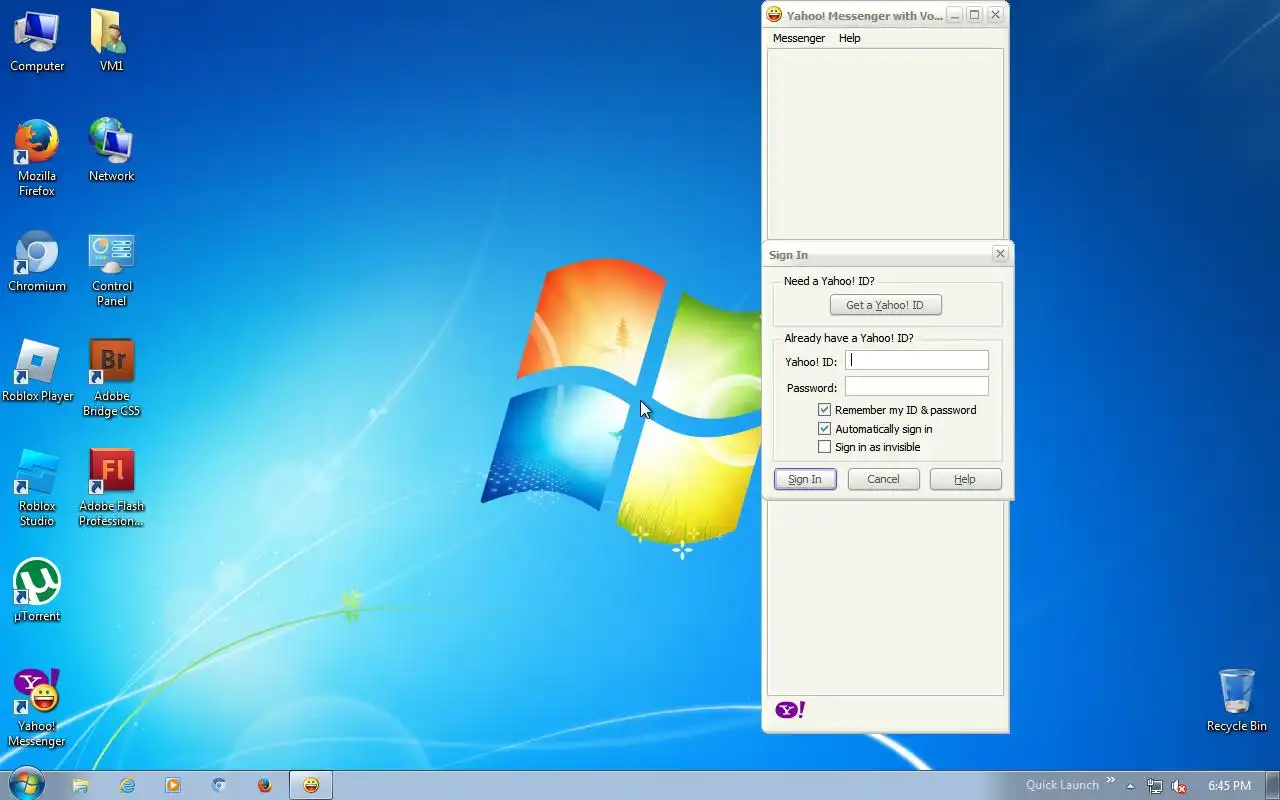1280x800 pixels.
Task: Open Windows Explorer from the taskbar
Action: pos(81,786)
